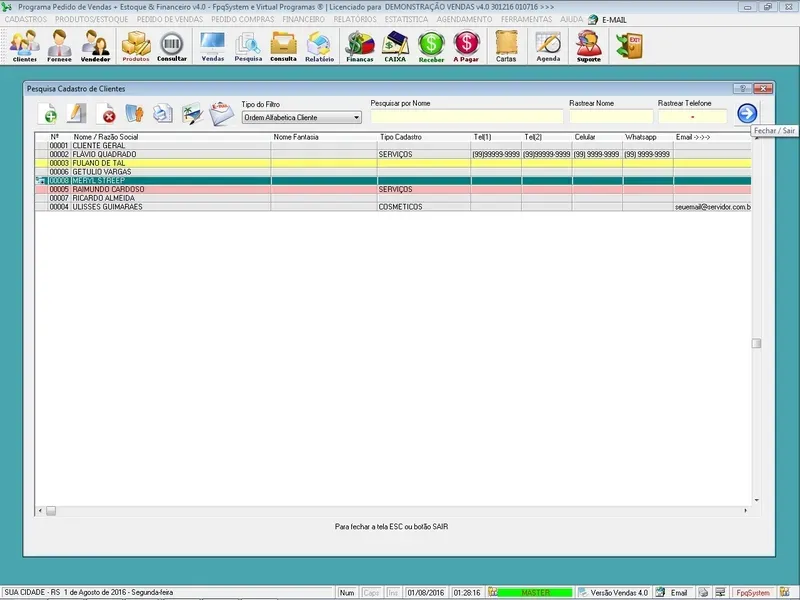Viewport: 800px width, 600px height.
Task: Open the Clientes module in the toolbar
Action: point(24,45)
